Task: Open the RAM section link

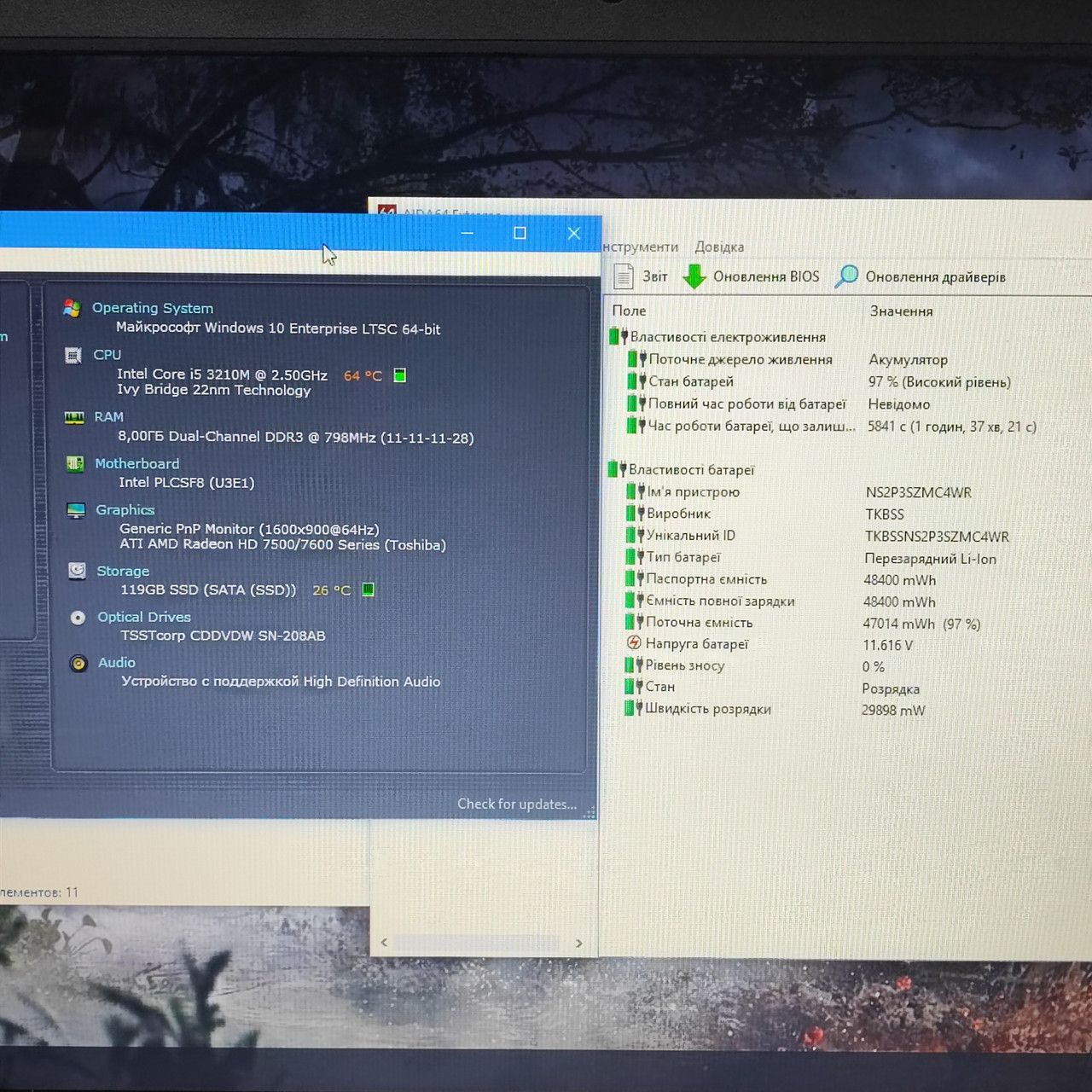Action: click(109, 417)
